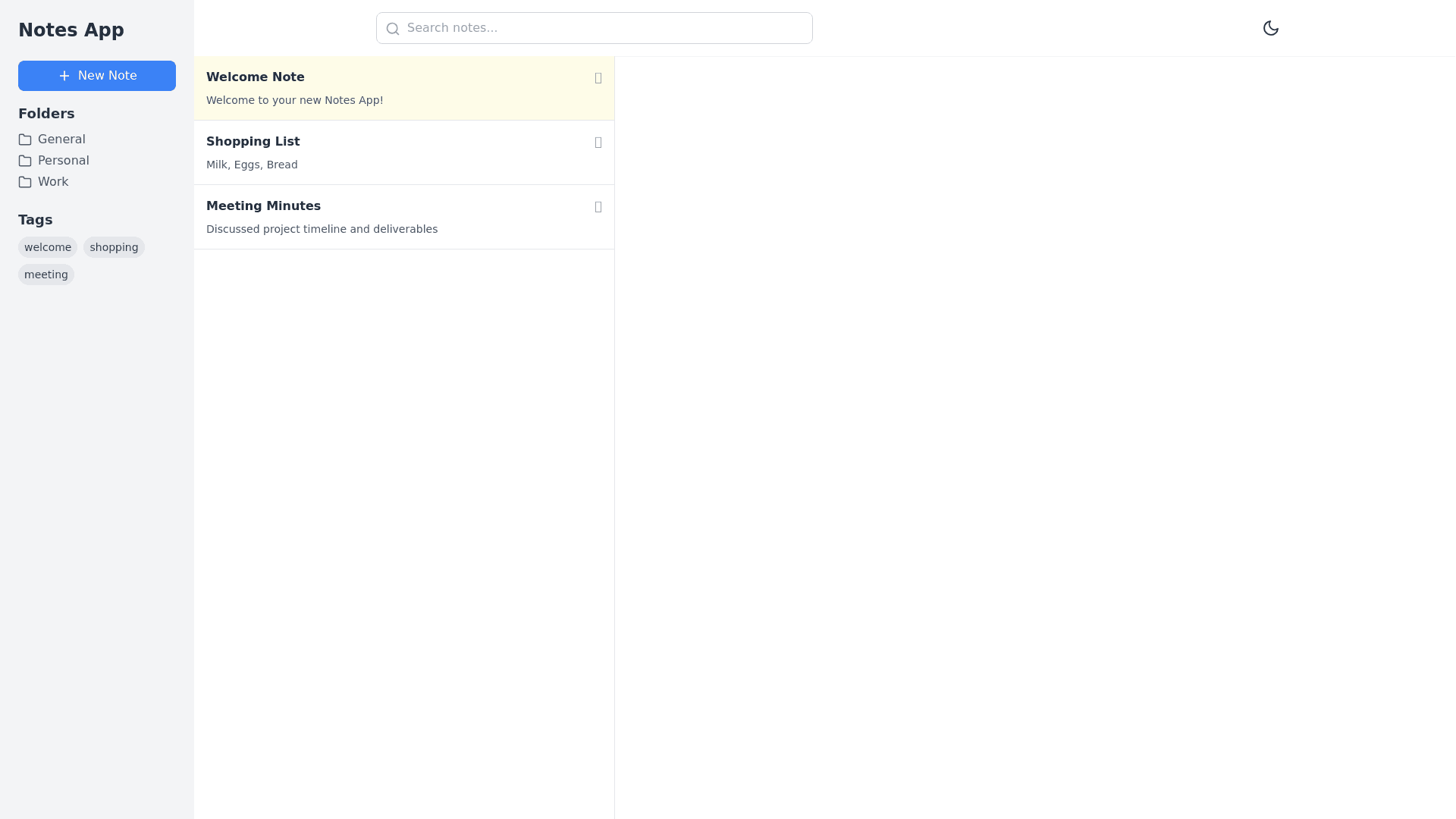
Task: Click the folder icon beside Personal
Action: 25,161
